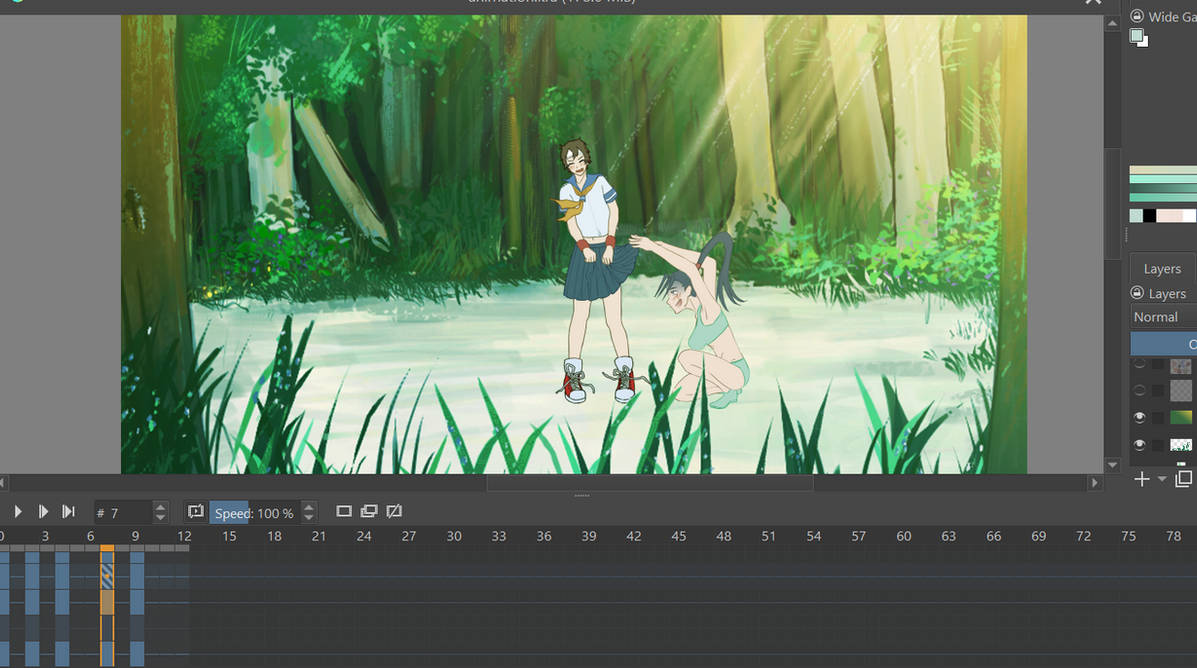
Task: Toggle the checkbox beside green gradient layer
Action: click(1158, 418)
